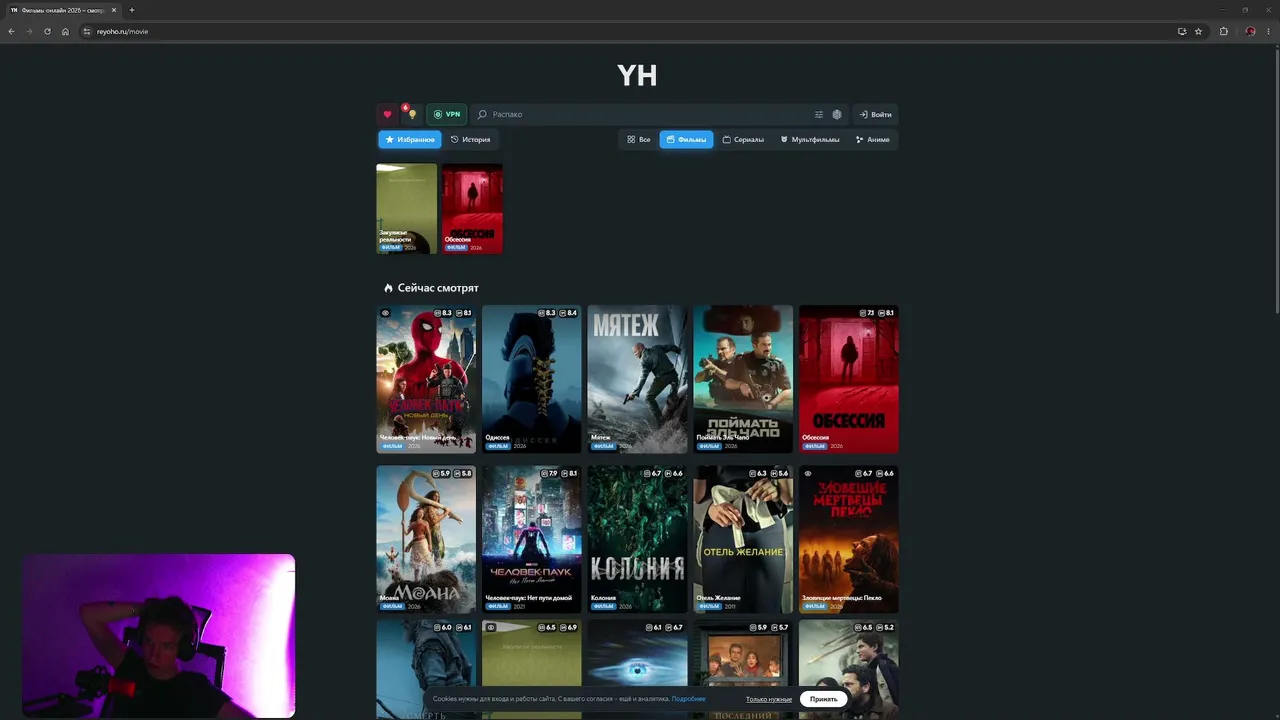Image resolution: width=1280 pixels, height=720 pixels.
Task: Click the Принять cookie button
Action: pos(824,699)
